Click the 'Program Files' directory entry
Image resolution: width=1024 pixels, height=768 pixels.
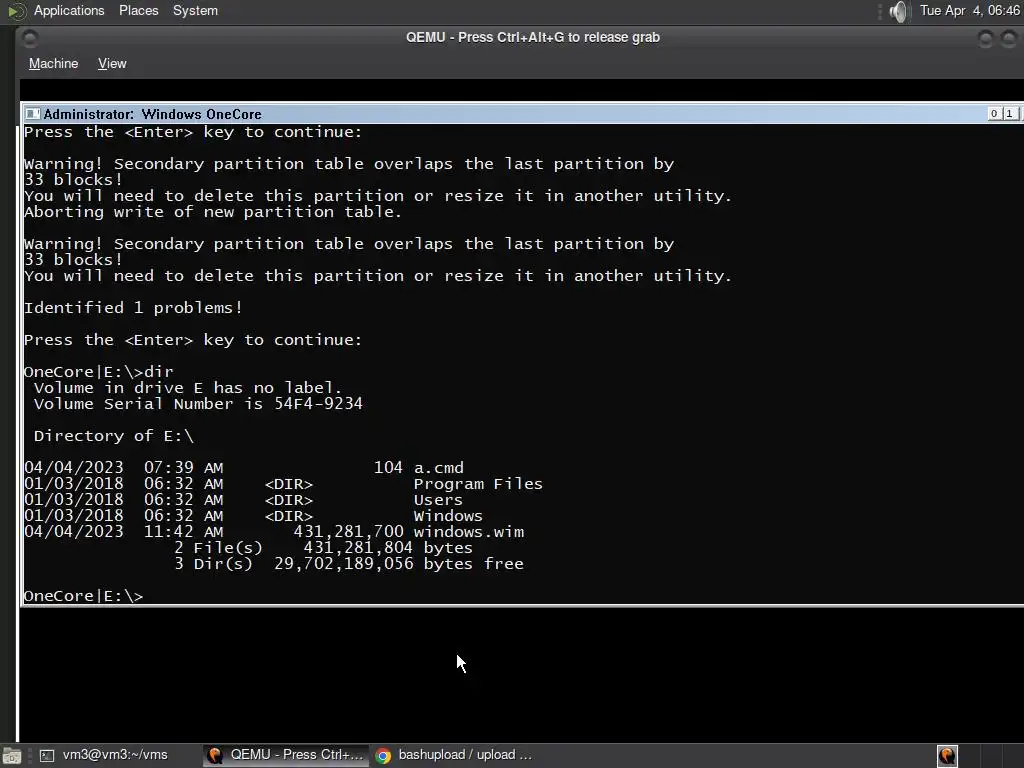pyautogui.click(x=478, y=484)
